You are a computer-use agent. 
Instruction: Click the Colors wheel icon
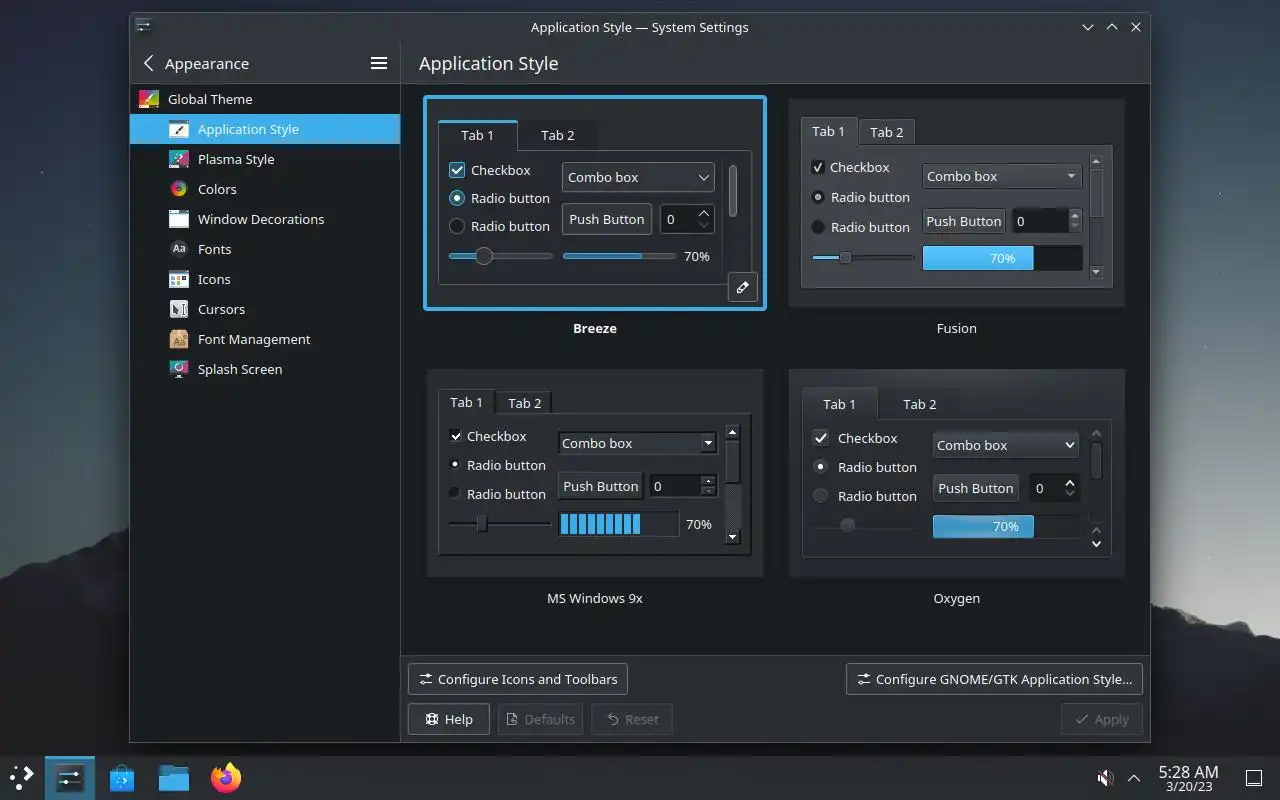(x=179, y=189)
